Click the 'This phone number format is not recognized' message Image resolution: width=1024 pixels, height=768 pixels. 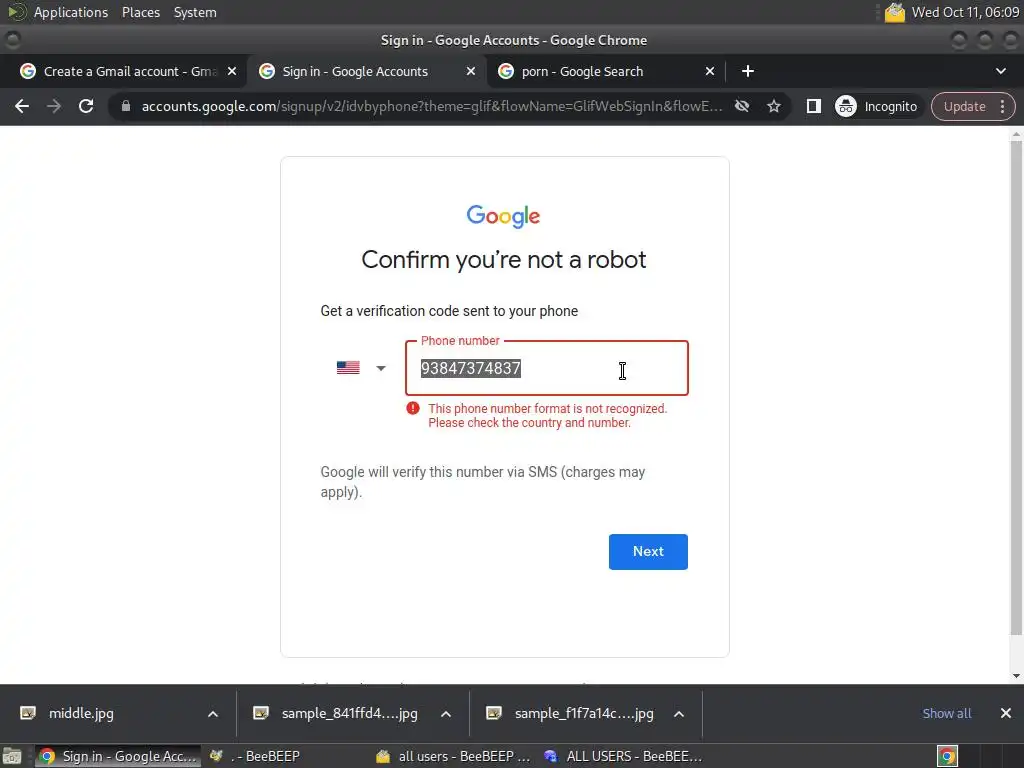(x=547, y=415)
